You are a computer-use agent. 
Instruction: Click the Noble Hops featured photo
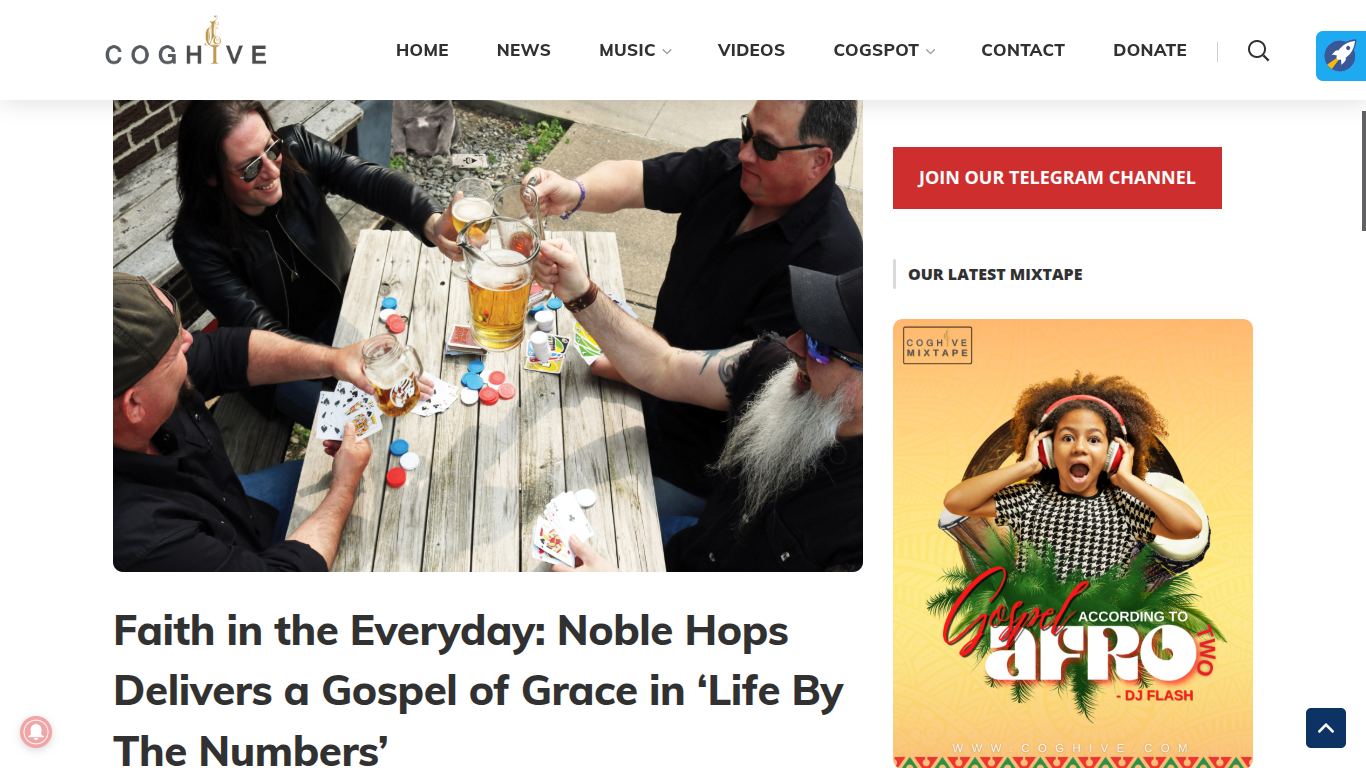click(x=488, y=336)
